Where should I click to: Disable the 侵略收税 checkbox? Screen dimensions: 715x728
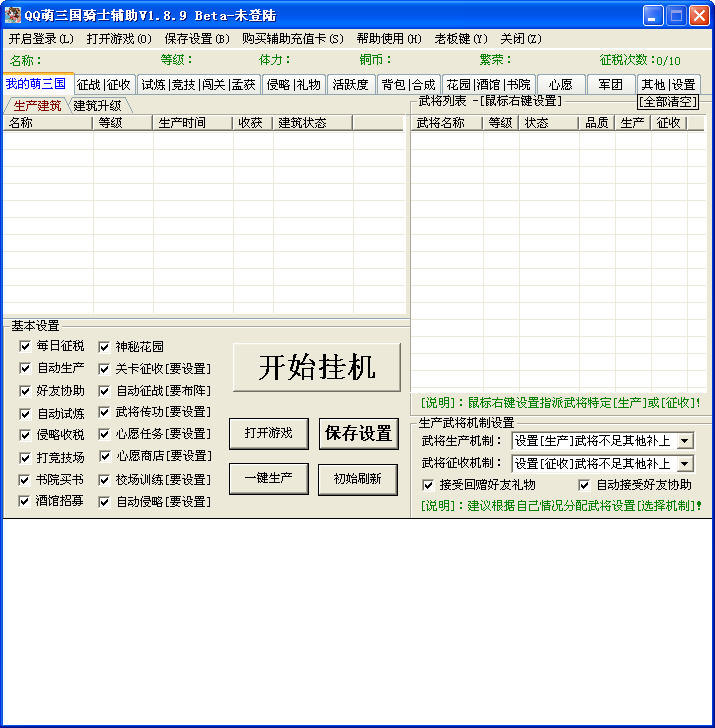pos(25,435)
